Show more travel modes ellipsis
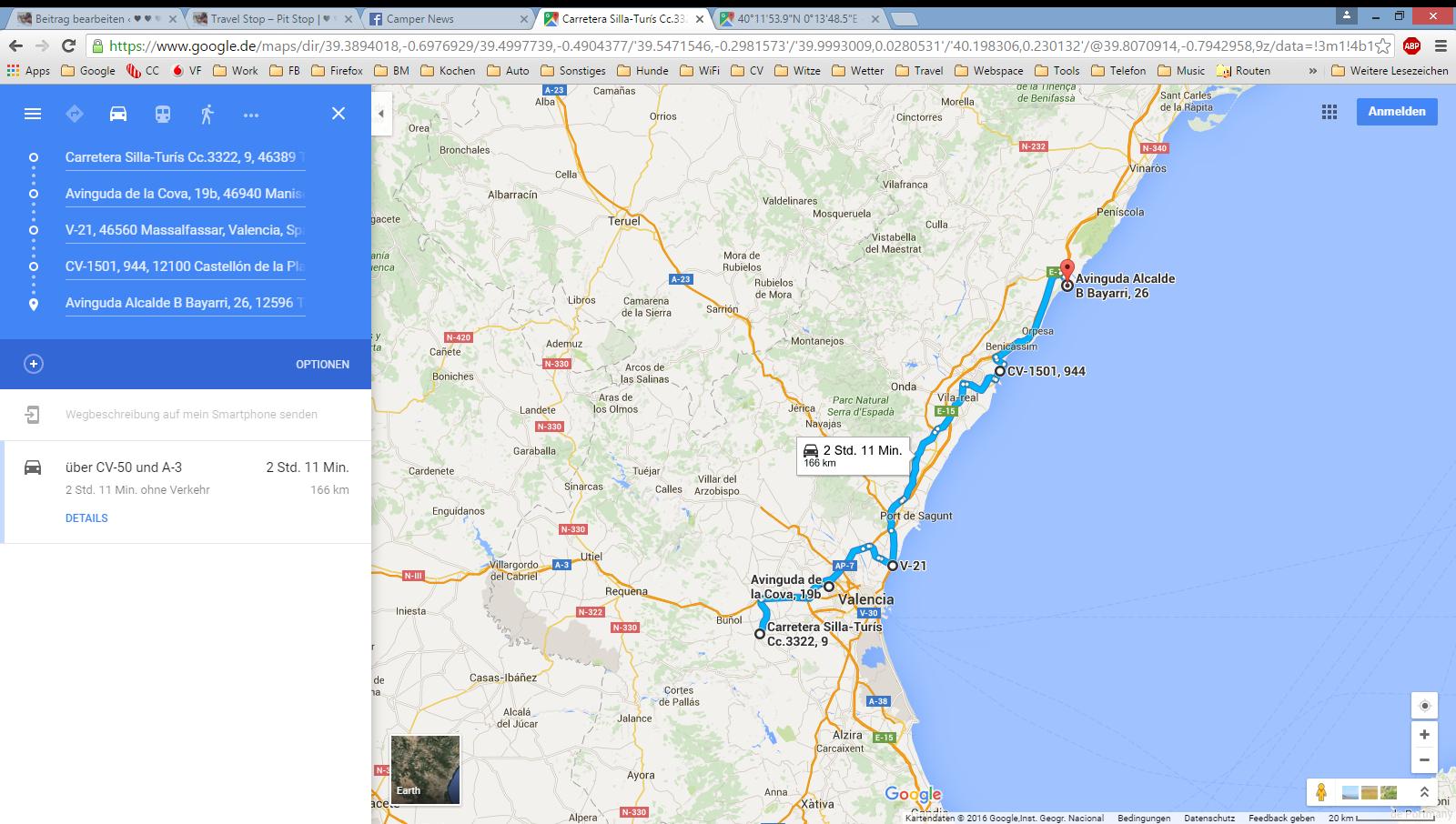This screenshot has height=824, width=1456. coord(251,115)
